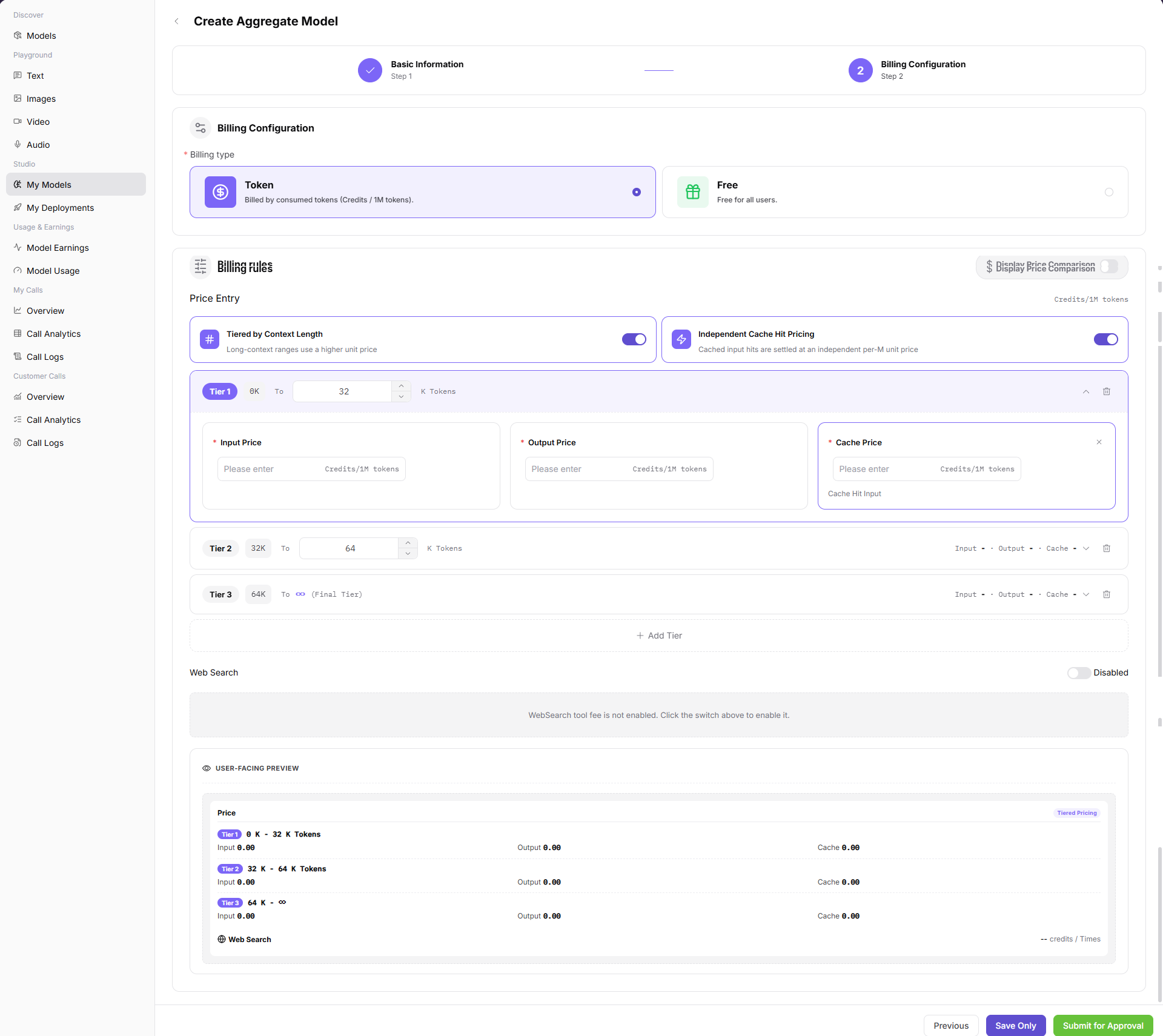Click the Billing rules icon
Image resolution: width=1163 pixels, height=1036 pixels.
[200, 267]
